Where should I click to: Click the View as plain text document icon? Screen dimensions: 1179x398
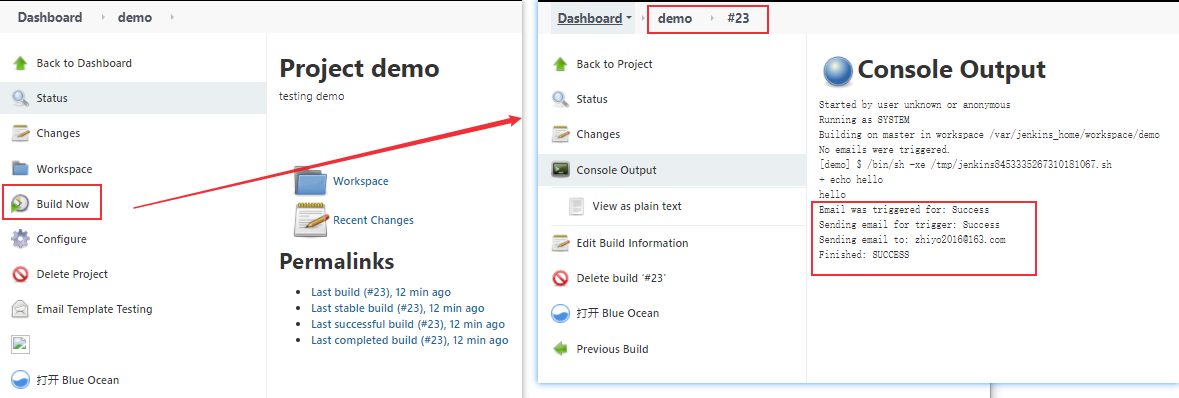(x=577, y=206)
